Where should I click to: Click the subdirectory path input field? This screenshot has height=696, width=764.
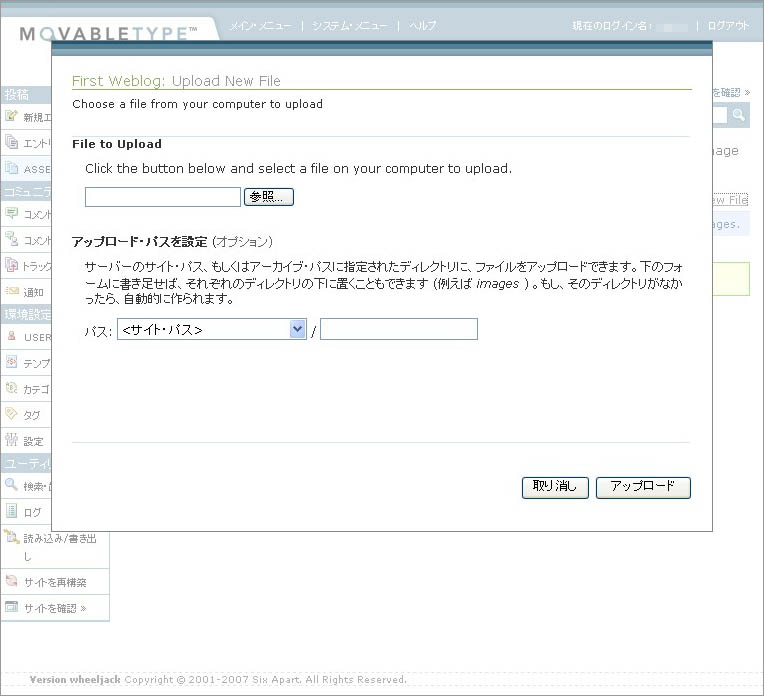(x=398, y=330)
